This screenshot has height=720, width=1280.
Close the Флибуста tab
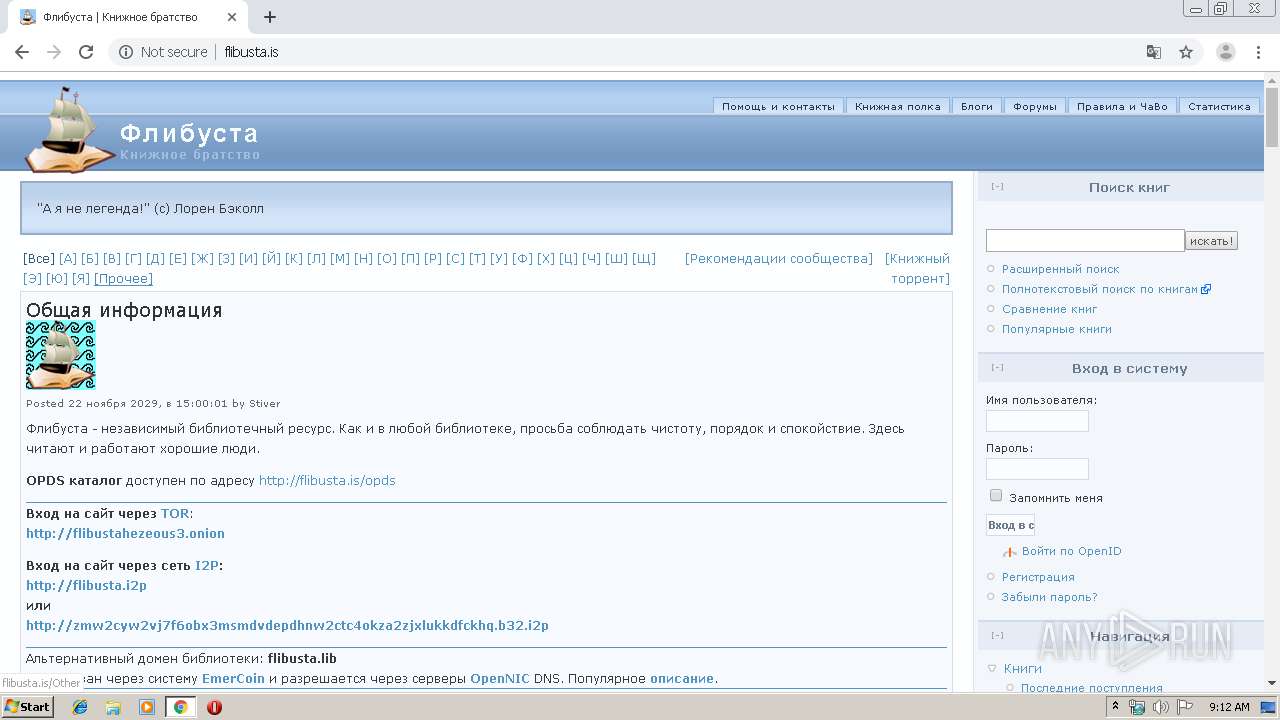(x=232, y=17)
